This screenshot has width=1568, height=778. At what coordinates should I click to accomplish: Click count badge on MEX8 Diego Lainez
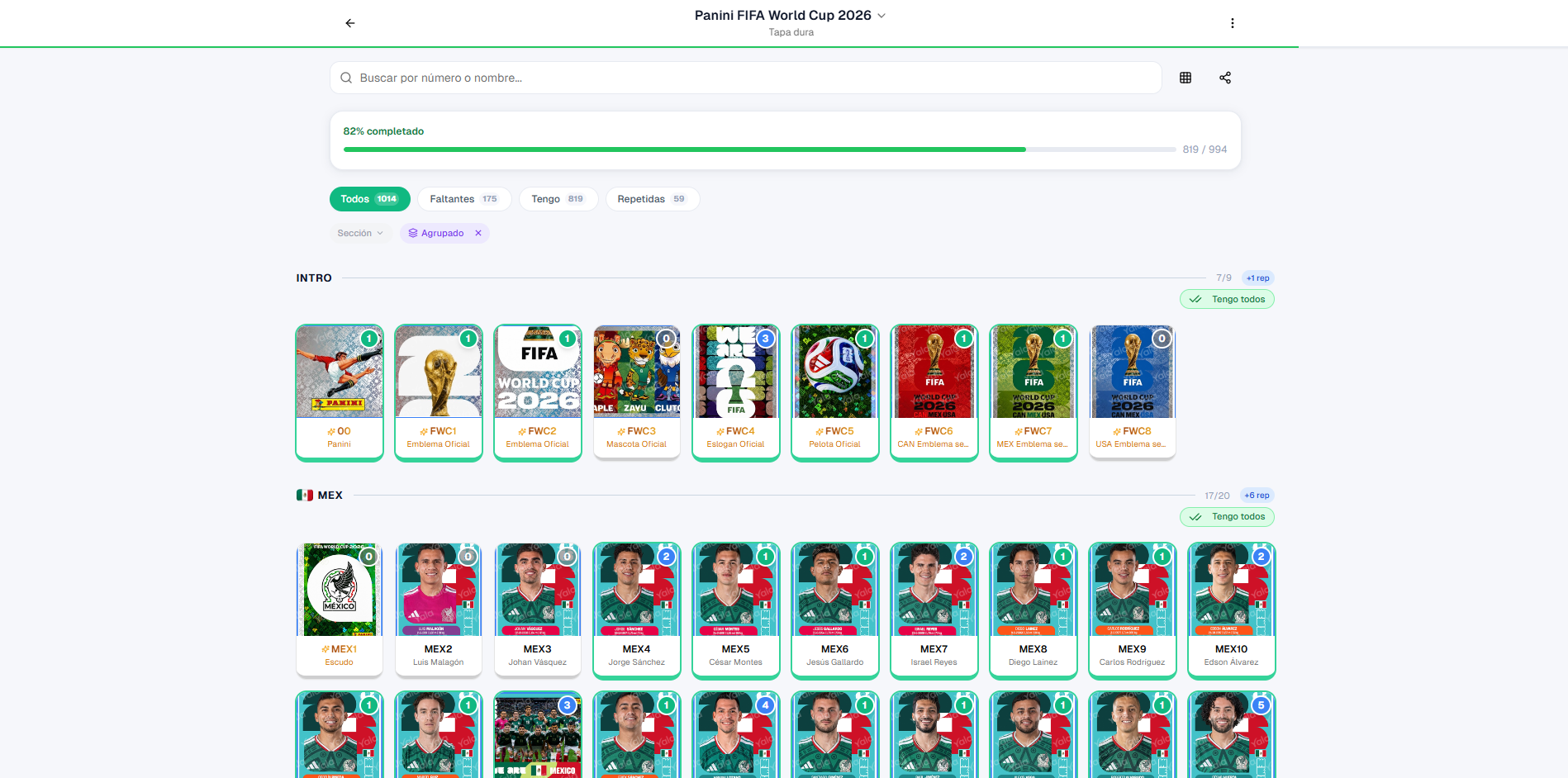tap(1063, 557)
